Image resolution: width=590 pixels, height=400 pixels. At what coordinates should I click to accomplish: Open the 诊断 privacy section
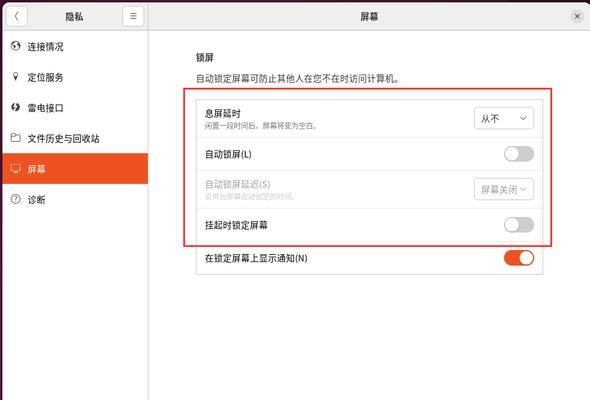75,199
